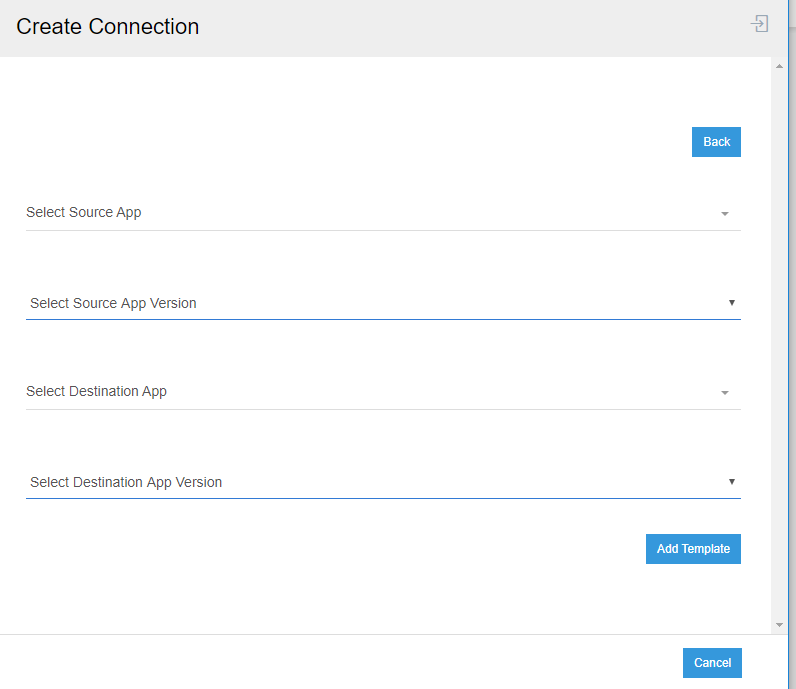Image resolution: width=796 pixels, height=689 pixels.
Task: Click the Add Template button
Action: coord(693,549)
